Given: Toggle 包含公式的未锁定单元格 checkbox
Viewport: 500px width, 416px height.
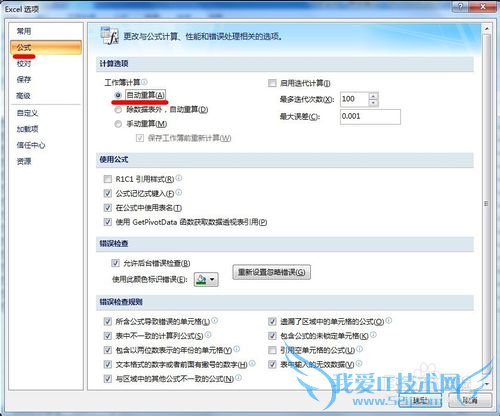Looking at the screenshot, I should 272,336.
